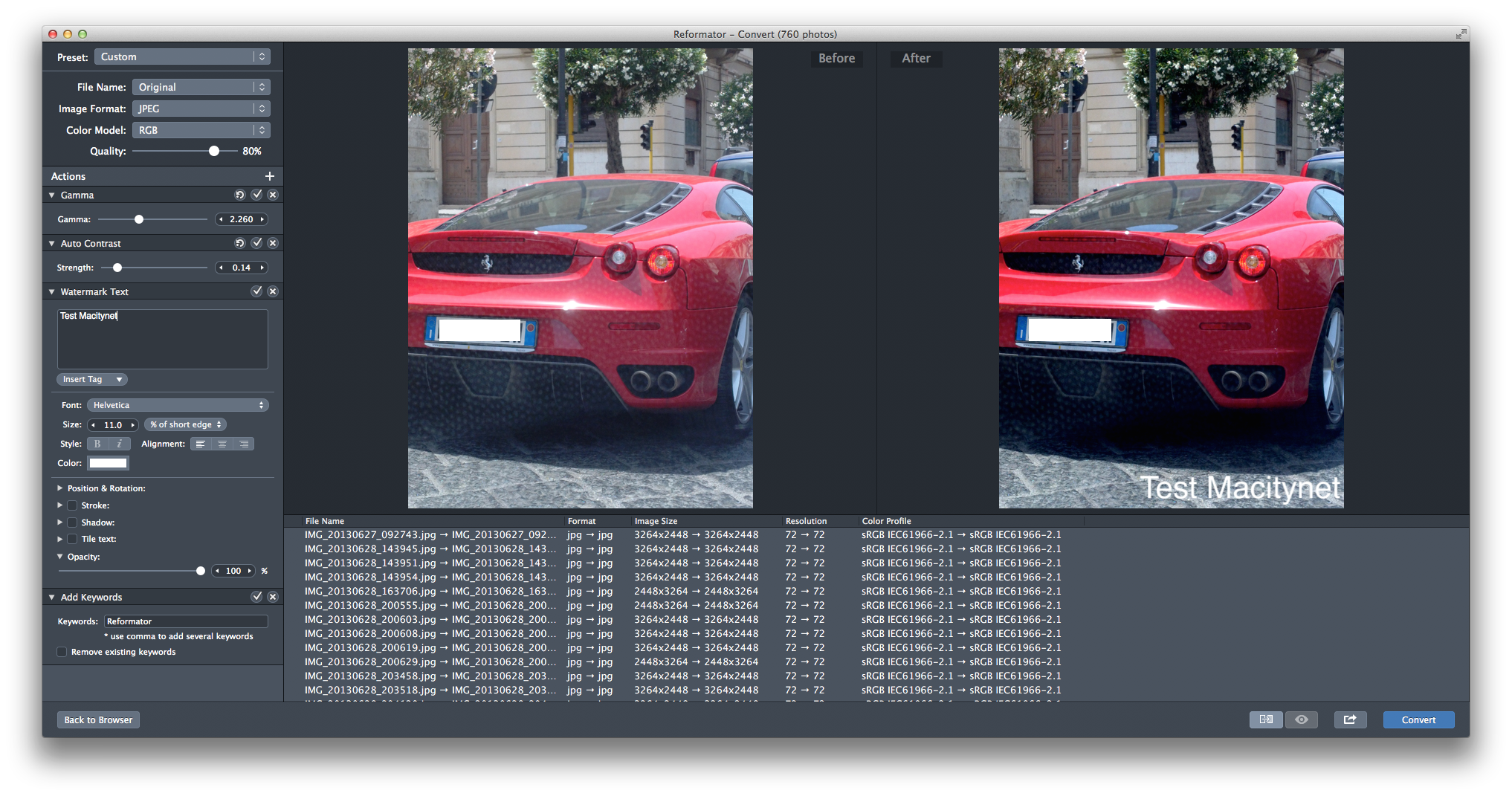Toggle the Gamma action checkmark
The image size is (1512, 796).
pyautogui.click(x=256, y=195)
